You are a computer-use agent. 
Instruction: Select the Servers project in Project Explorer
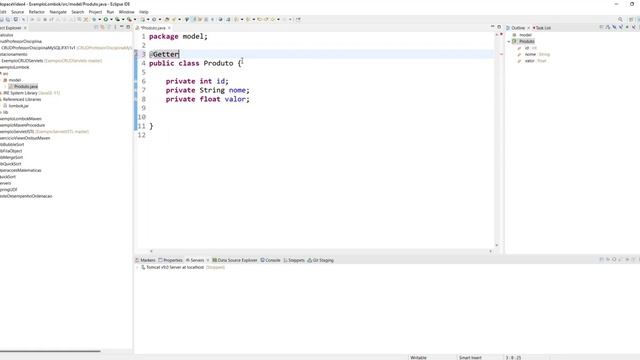tap(6, 183)
